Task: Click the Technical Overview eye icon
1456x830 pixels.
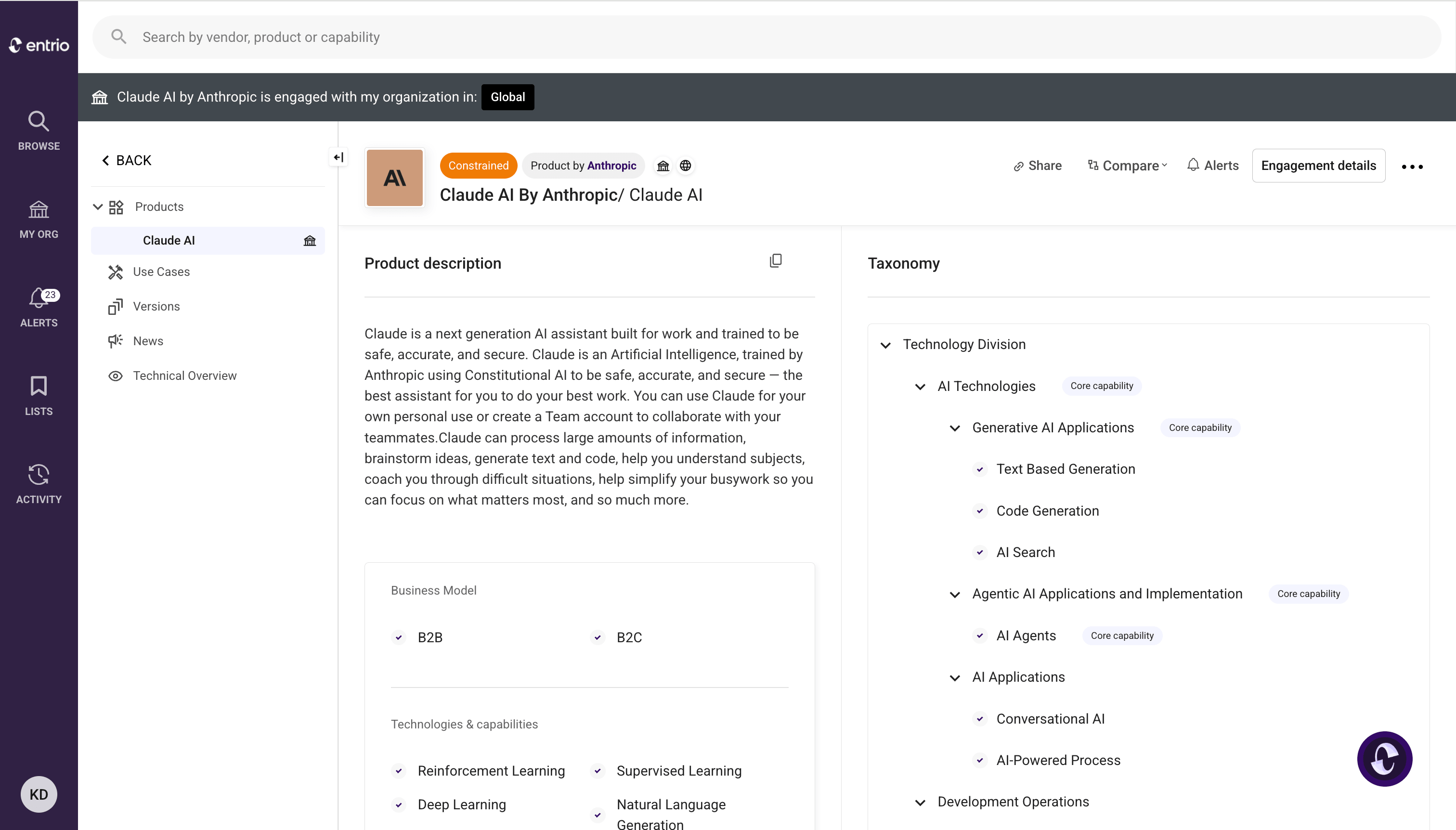Action: click(x=115, y=376)
